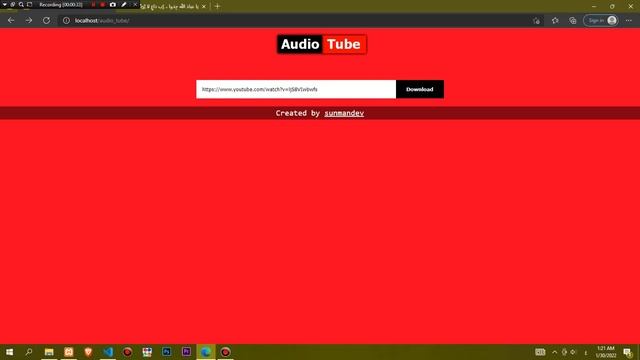Add this page to favorites
Screen dimensions: 640x360
[536, 20]
